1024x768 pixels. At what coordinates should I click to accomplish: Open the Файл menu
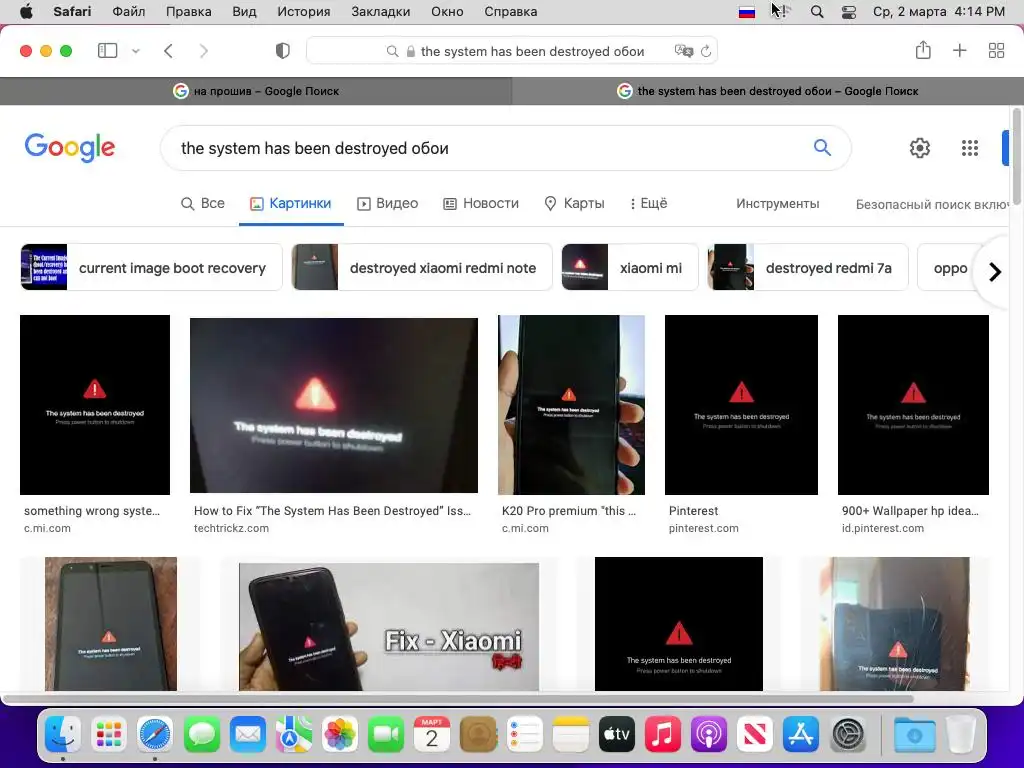tap(129, 11)
